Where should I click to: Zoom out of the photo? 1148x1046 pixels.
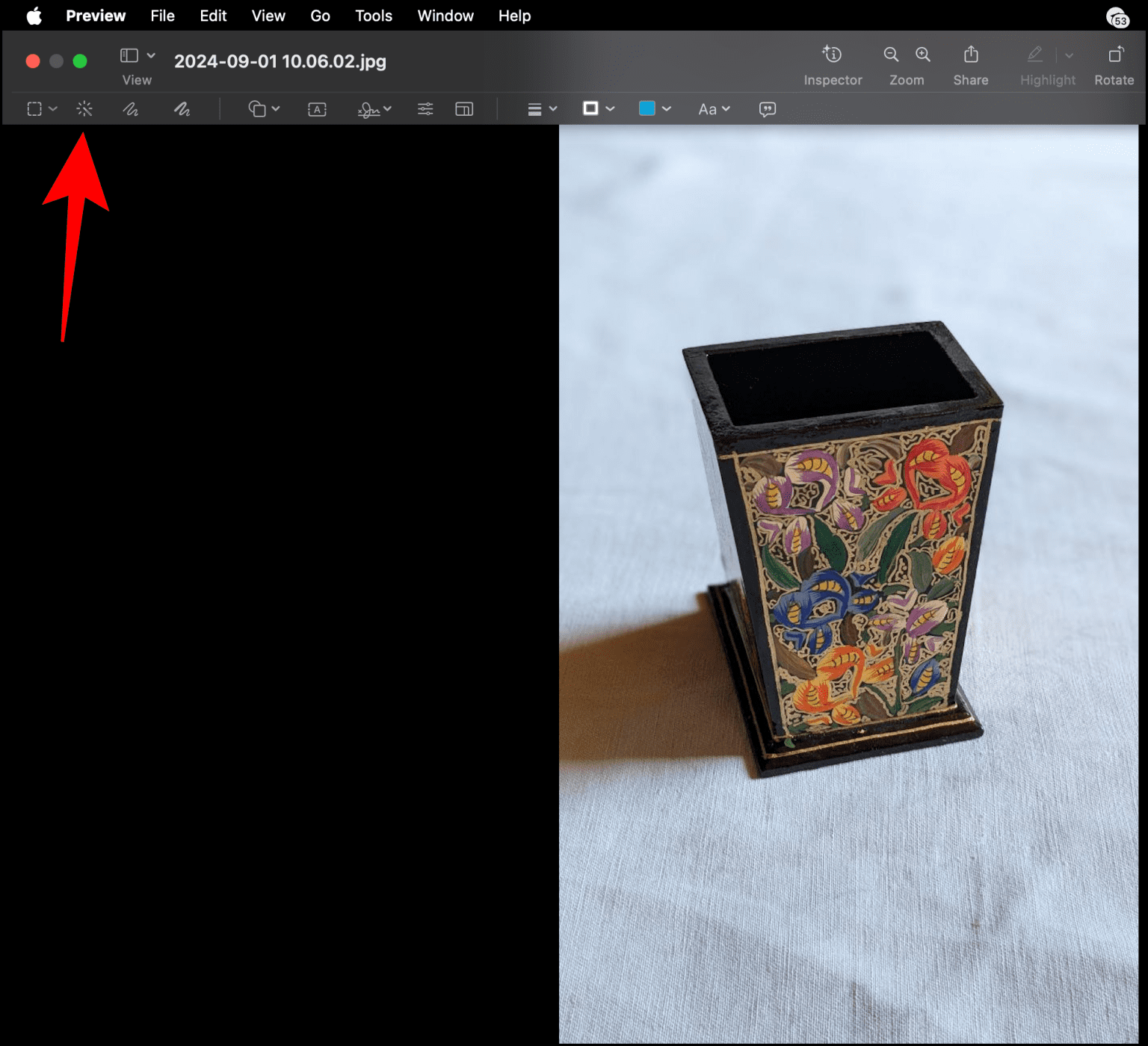point(891,55)
